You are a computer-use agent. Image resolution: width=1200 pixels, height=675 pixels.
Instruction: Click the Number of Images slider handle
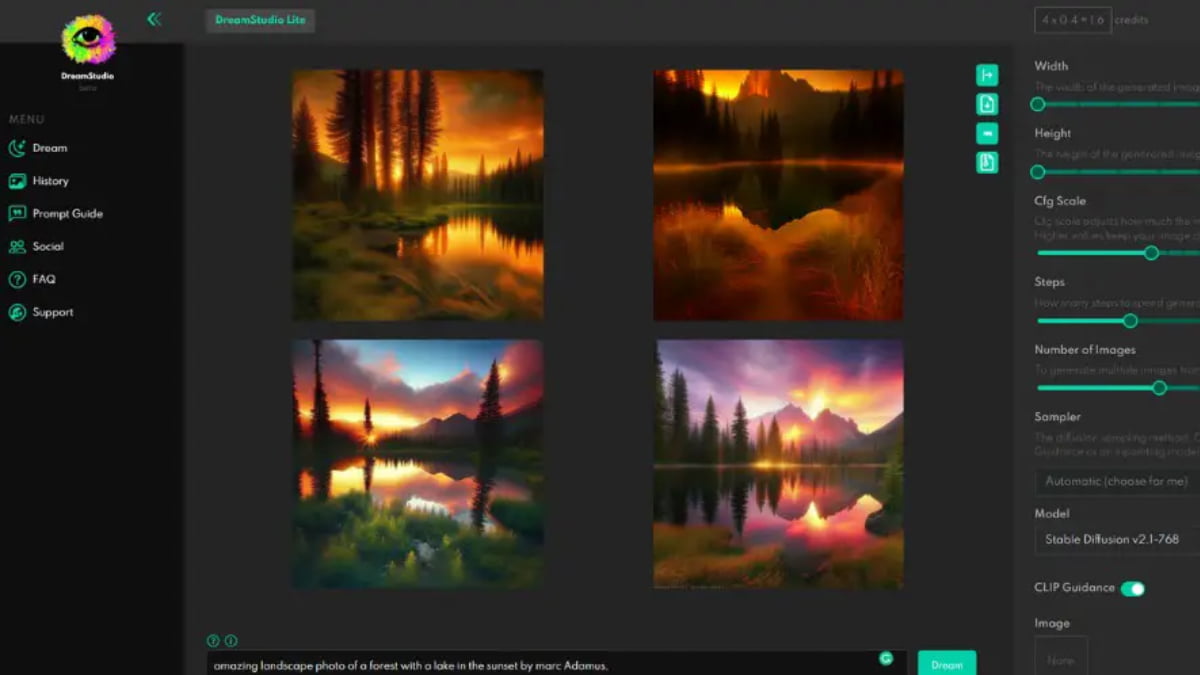coord(1159,388)
